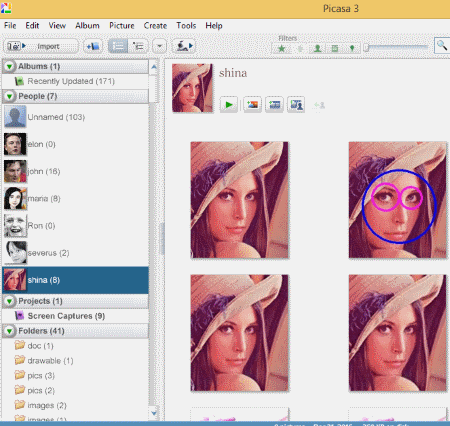
Task: Select elon in People list
Action: coord(75,144)
